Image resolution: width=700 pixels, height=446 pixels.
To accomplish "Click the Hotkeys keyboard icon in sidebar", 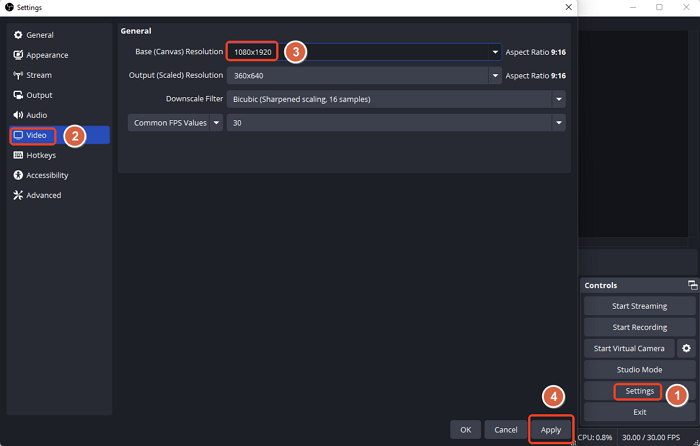I will pyautogui.click(x=18, y=155).
